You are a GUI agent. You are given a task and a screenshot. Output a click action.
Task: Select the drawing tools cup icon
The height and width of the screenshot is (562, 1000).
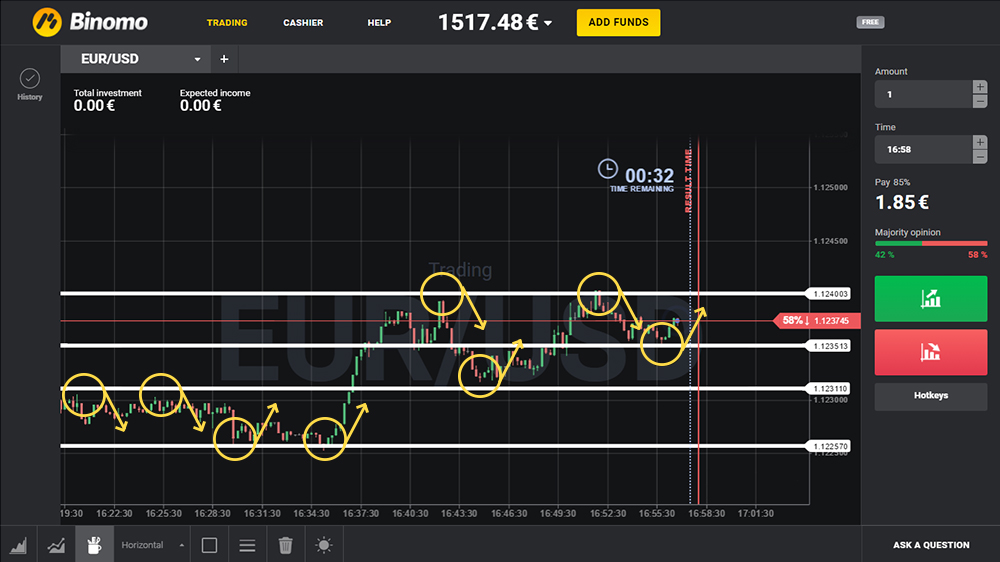[95, 545]
